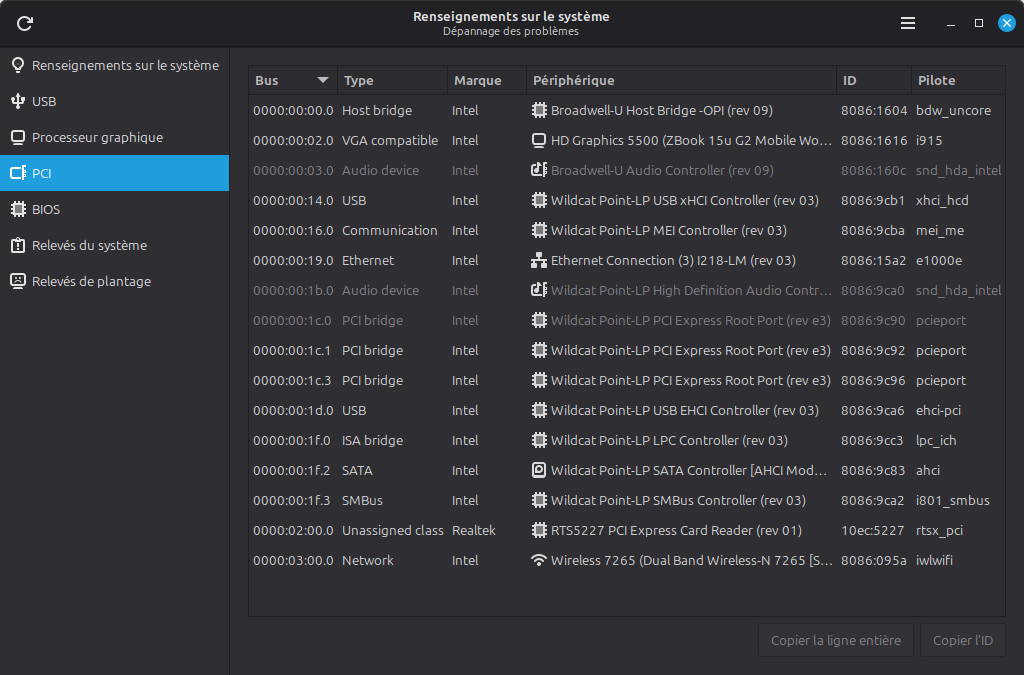This screenshot has height=675, width=1024.
Task: Refresh the system information
Action: pyautogui.click(x=24, y=23)
